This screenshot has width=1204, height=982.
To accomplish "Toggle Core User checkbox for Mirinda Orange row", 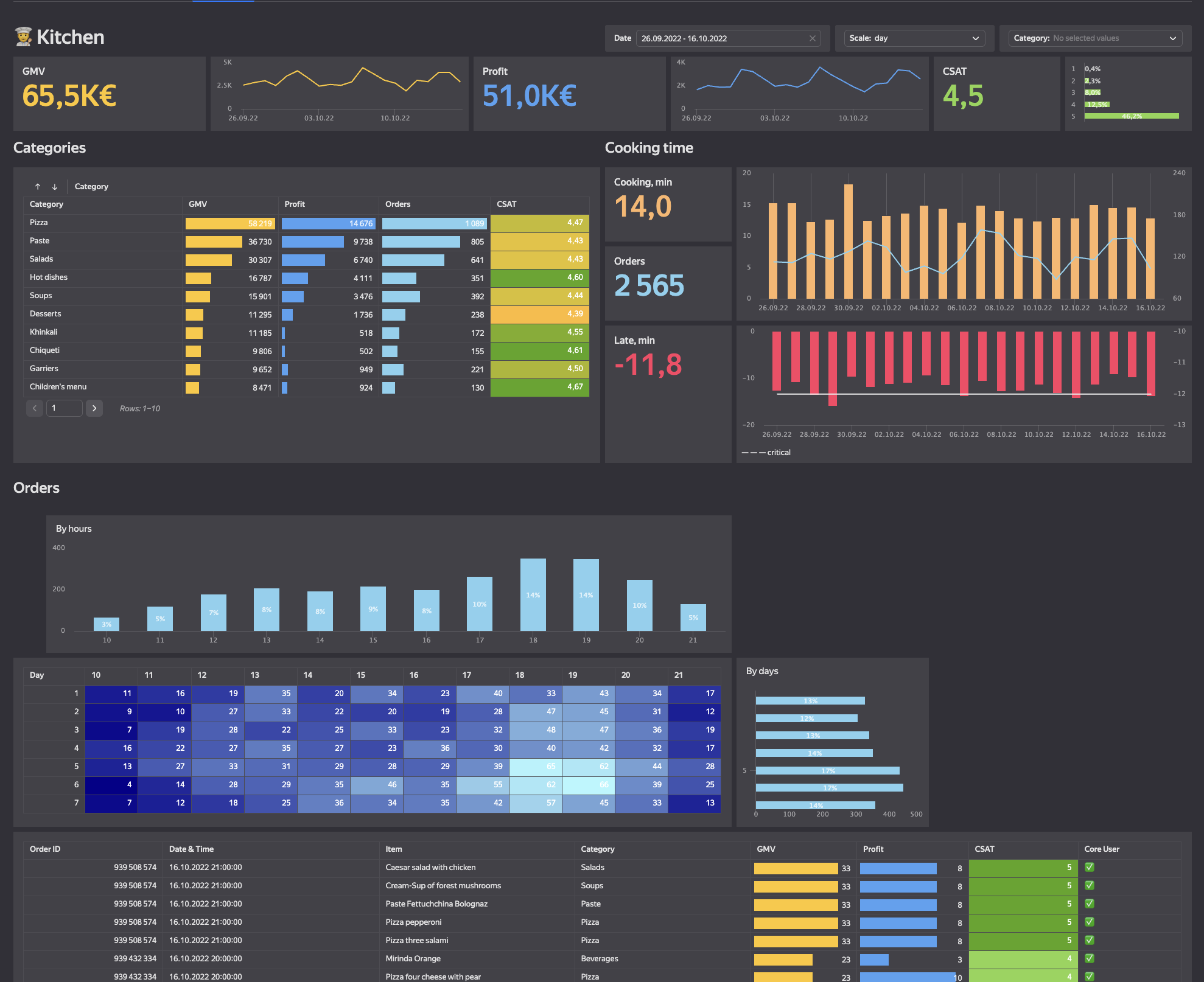I will [1090, 958].
